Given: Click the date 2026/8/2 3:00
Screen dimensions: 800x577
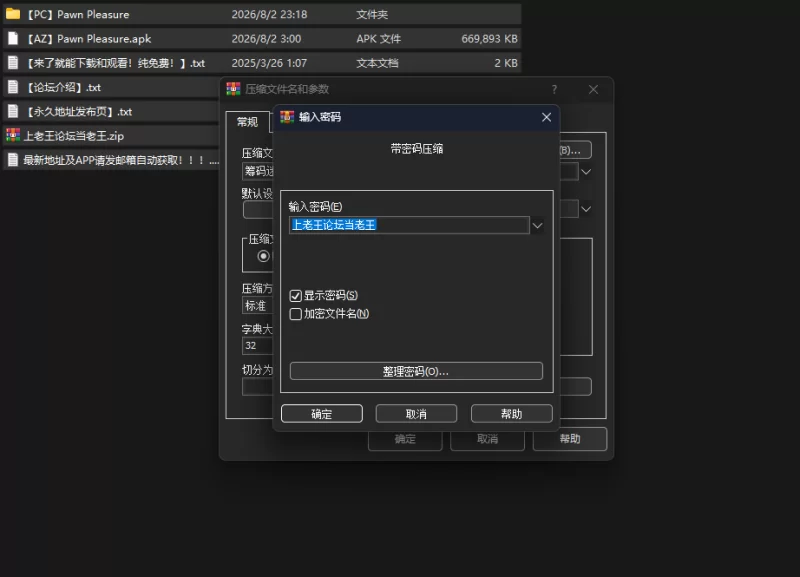Looking at the screenshot, I should [x=266, y=39].
